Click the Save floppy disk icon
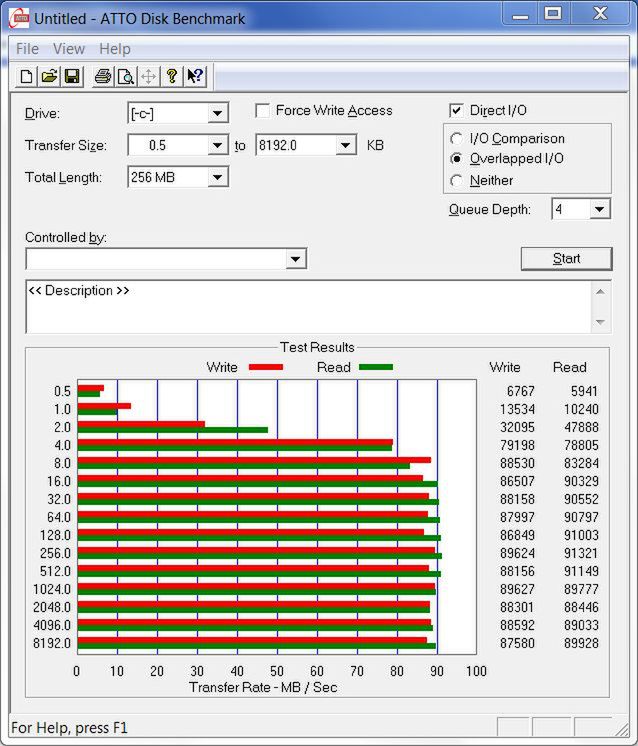638x746 pixels. tap(72, 76)
